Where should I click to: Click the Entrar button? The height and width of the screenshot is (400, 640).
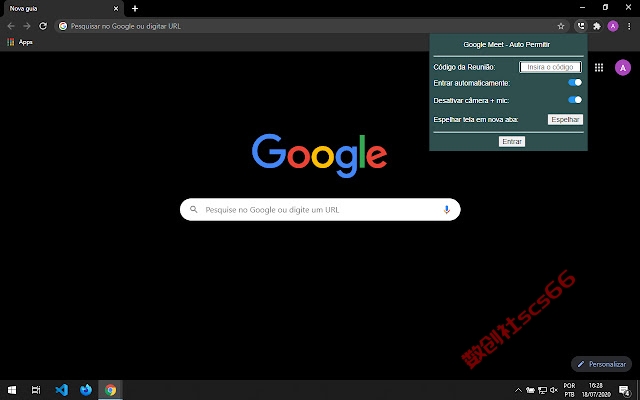click(512, 142)
